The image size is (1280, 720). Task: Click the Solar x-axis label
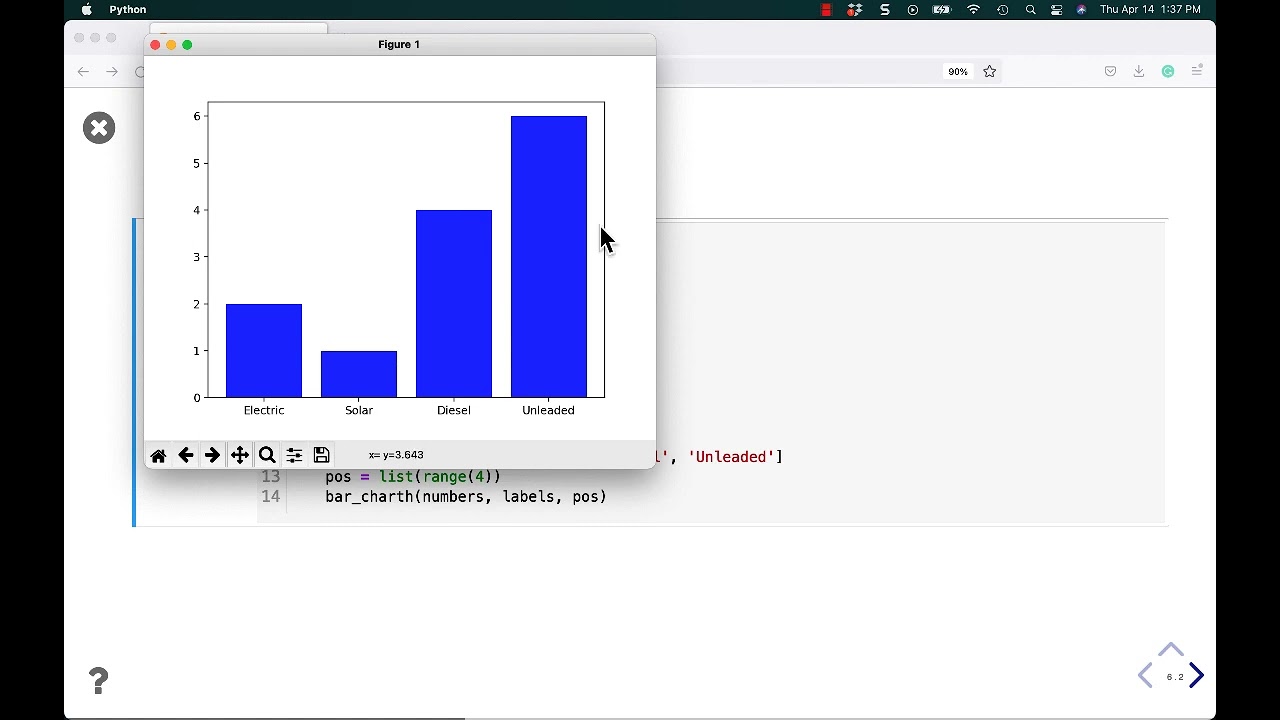[359, 410]
